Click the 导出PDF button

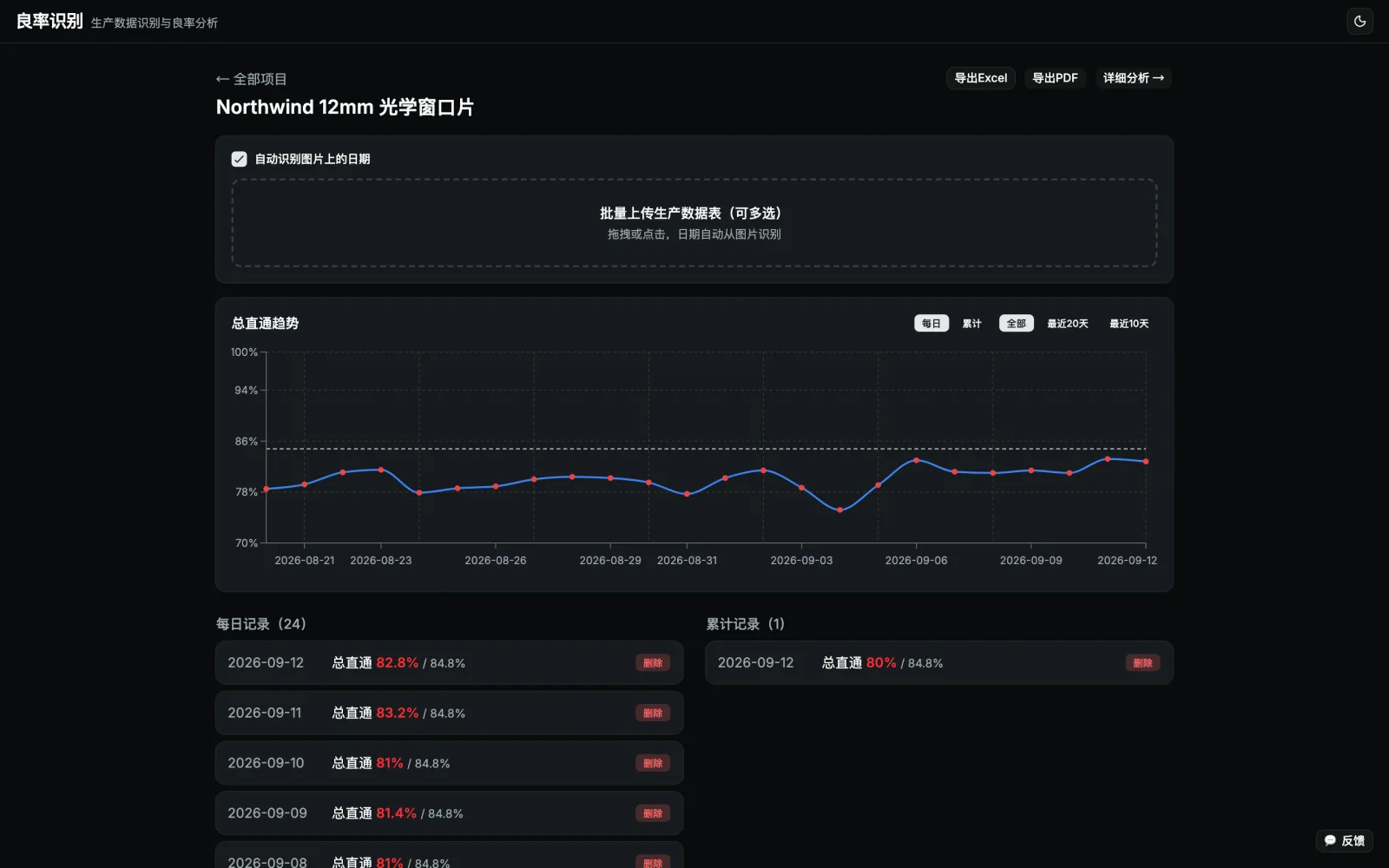coord(1055,78)
